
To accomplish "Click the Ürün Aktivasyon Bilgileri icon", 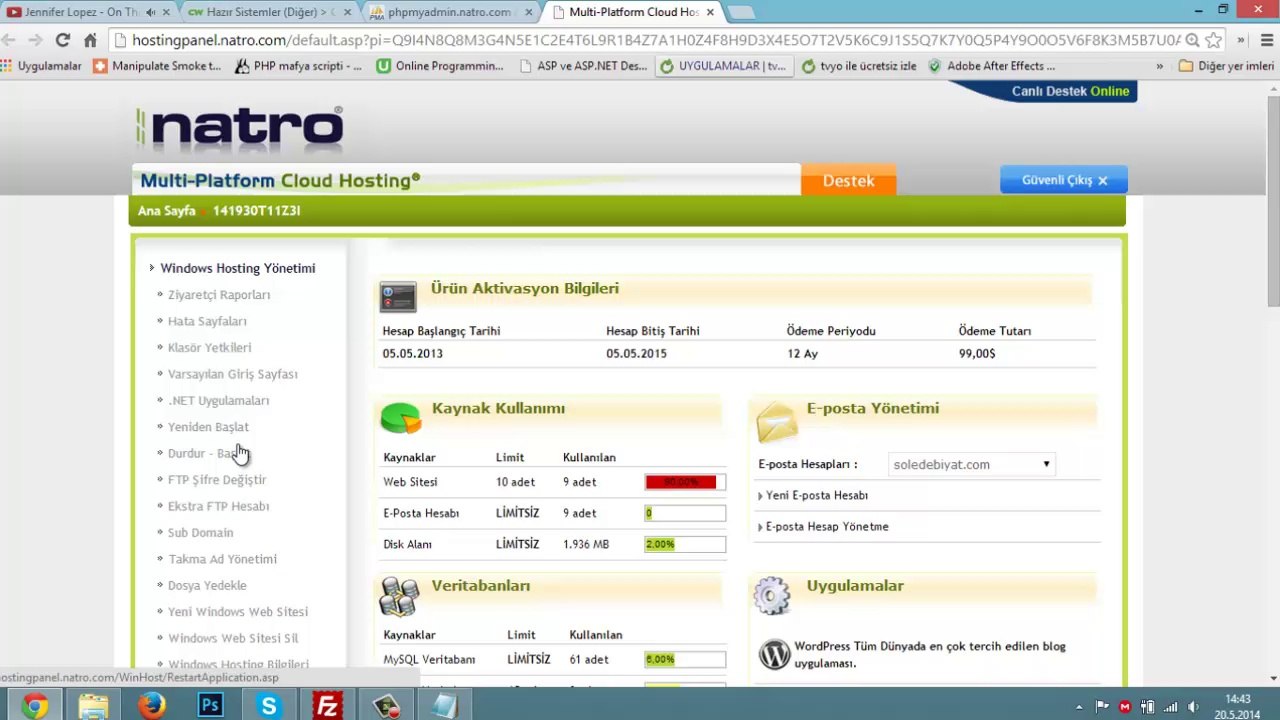I will [x=398, y=296].
